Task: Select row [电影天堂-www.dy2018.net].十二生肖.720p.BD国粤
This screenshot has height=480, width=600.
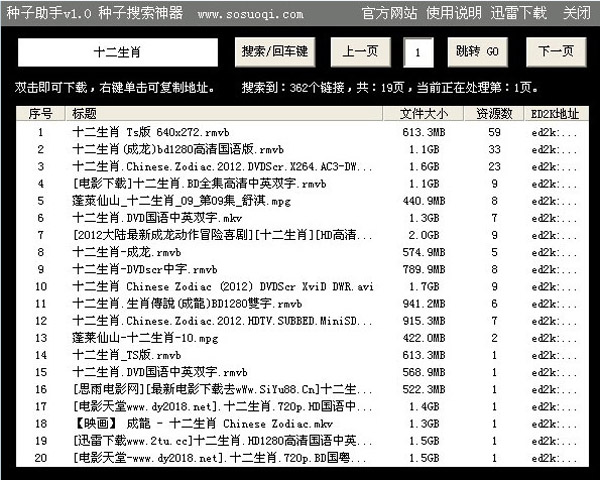Action: click(302, 458)
